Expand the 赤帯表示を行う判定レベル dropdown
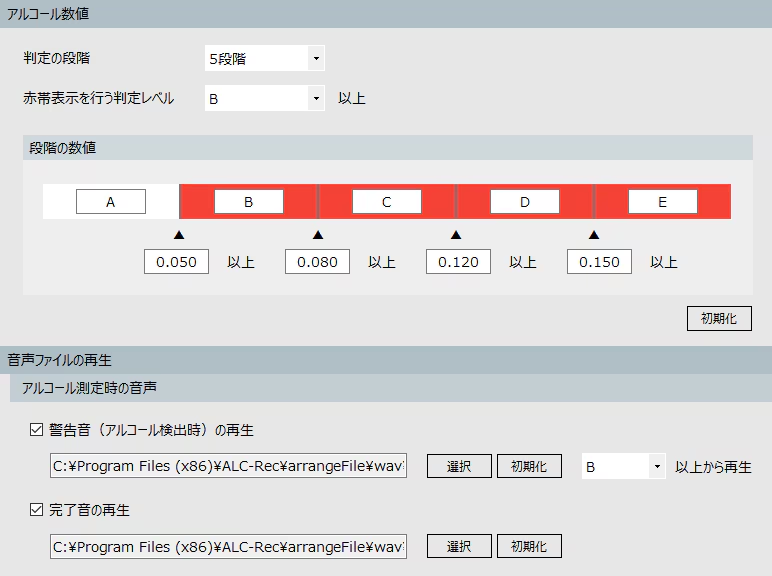Screen dimensions: 772x576 [x=264, y=98]
